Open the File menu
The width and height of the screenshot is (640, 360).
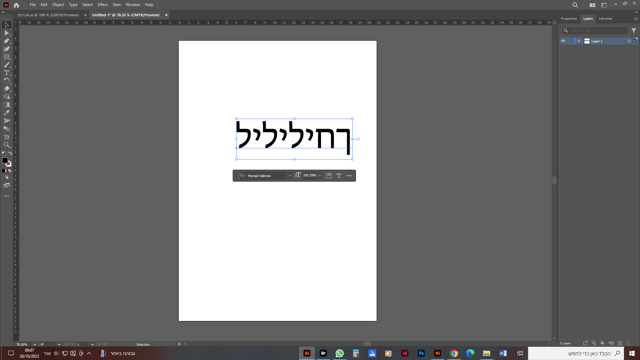[33, 5]
